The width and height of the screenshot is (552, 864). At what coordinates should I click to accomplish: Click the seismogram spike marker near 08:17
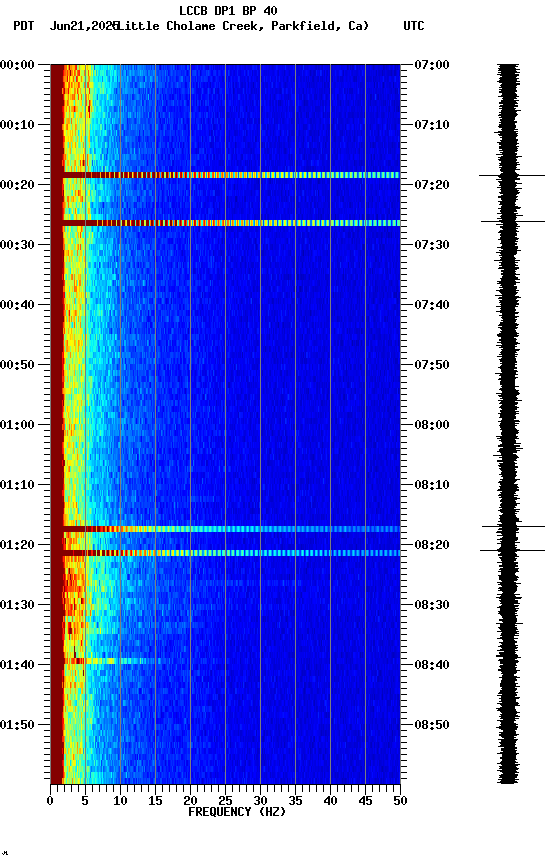(513, 527)
